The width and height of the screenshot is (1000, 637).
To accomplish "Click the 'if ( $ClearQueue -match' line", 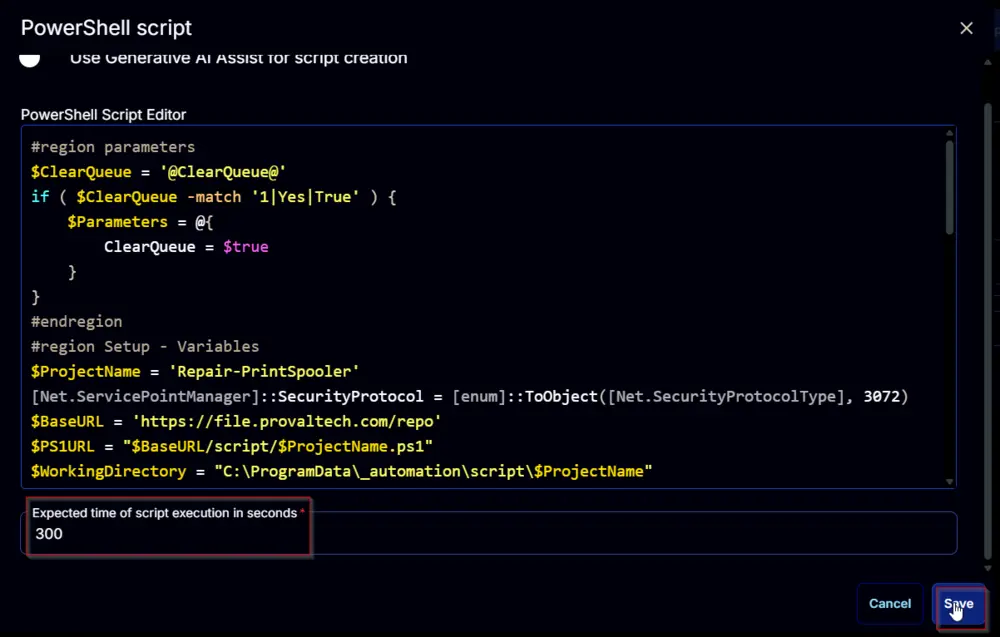I will pos(214,196).
